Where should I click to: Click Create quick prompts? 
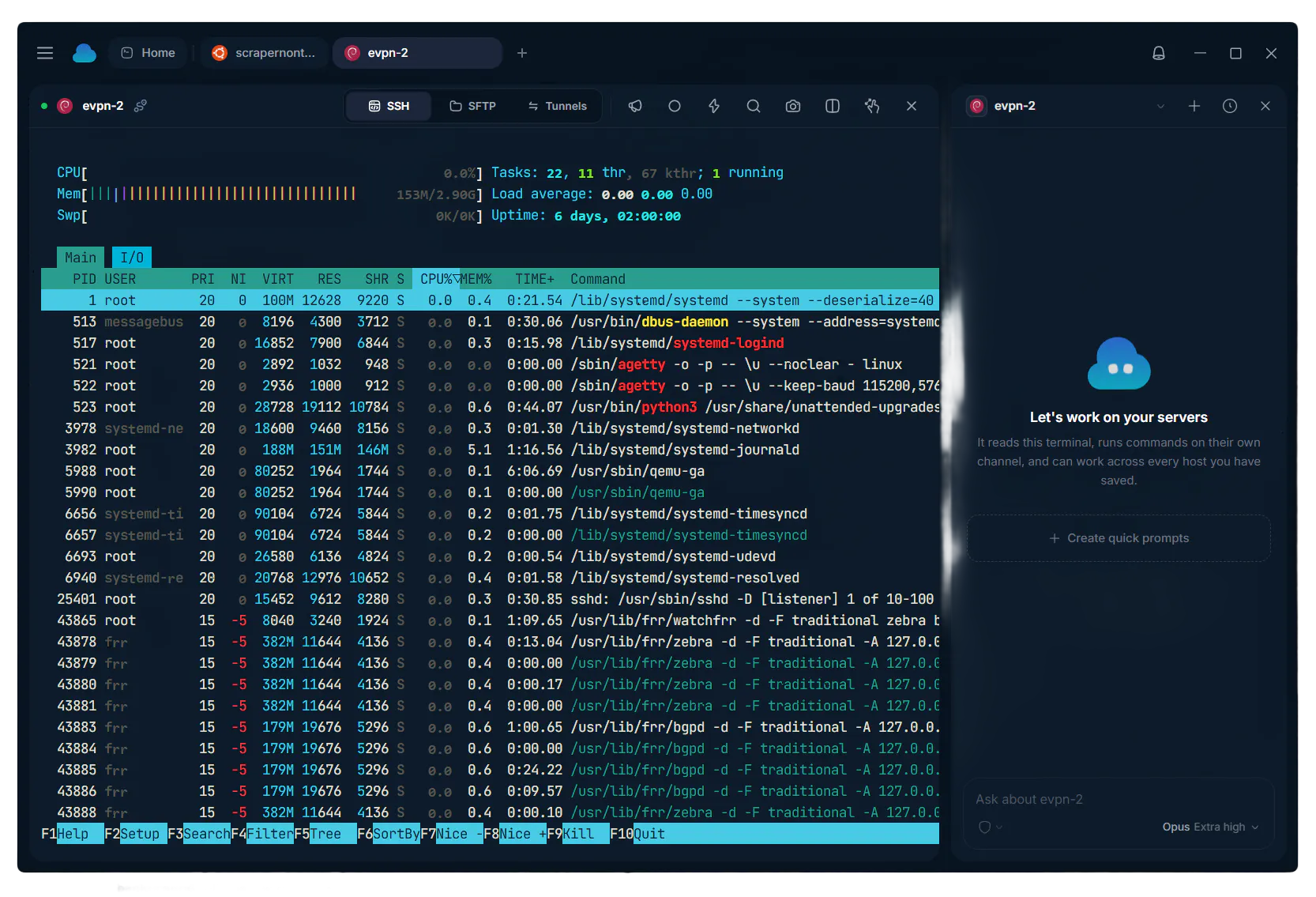(1119, 538)
